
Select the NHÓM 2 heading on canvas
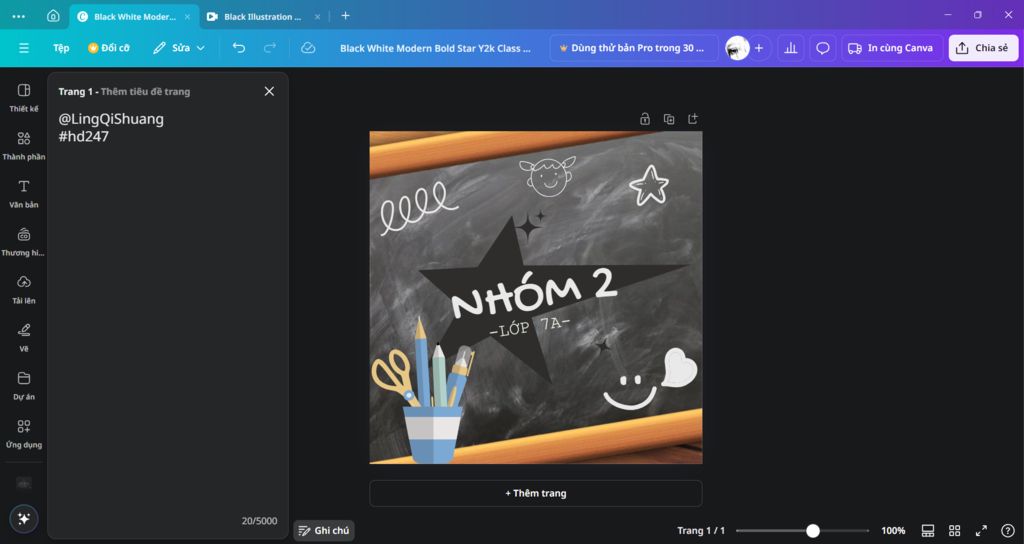tap(534, 295)
